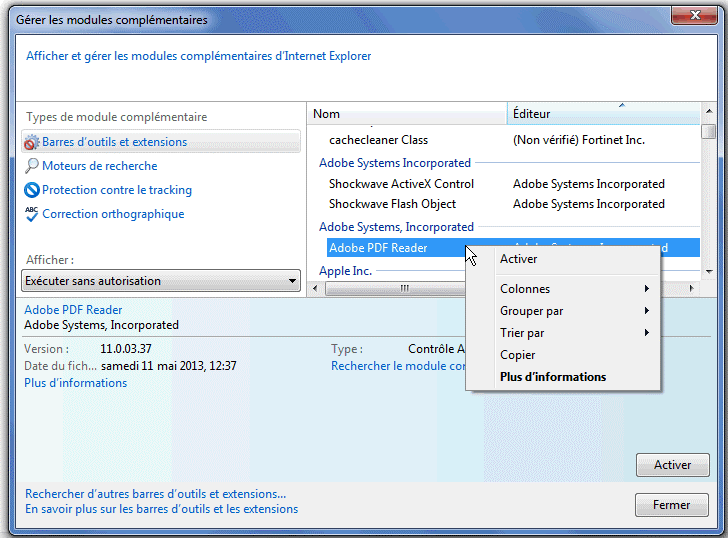Viewport: 728px width, 538px height.
Task: Click the Plus d'informations link in details
Action: pyautogui.click(x=75, y=383)
